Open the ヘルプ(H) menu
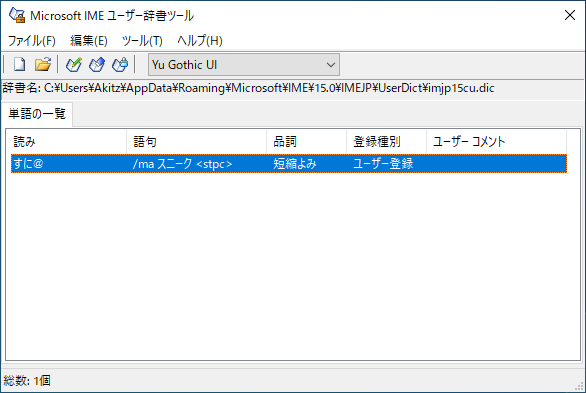Image resolution: width=586 pixels, height=393 pixels. coord(200,40)
